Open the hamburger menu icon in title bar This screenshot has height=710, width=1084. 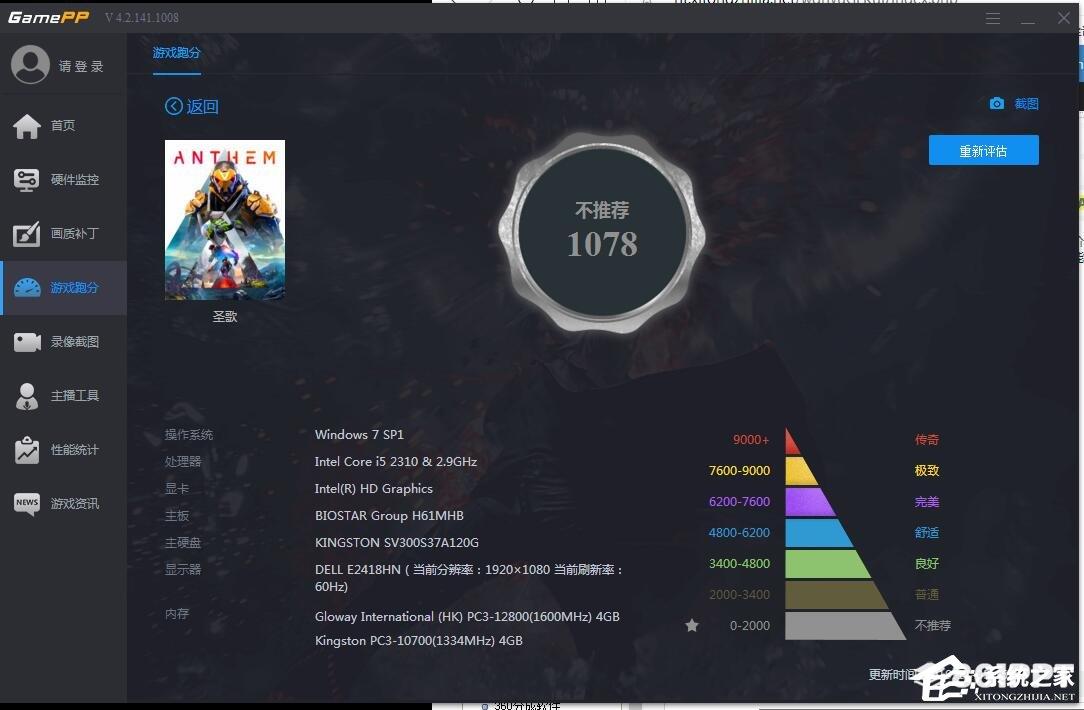pos(993,19)
